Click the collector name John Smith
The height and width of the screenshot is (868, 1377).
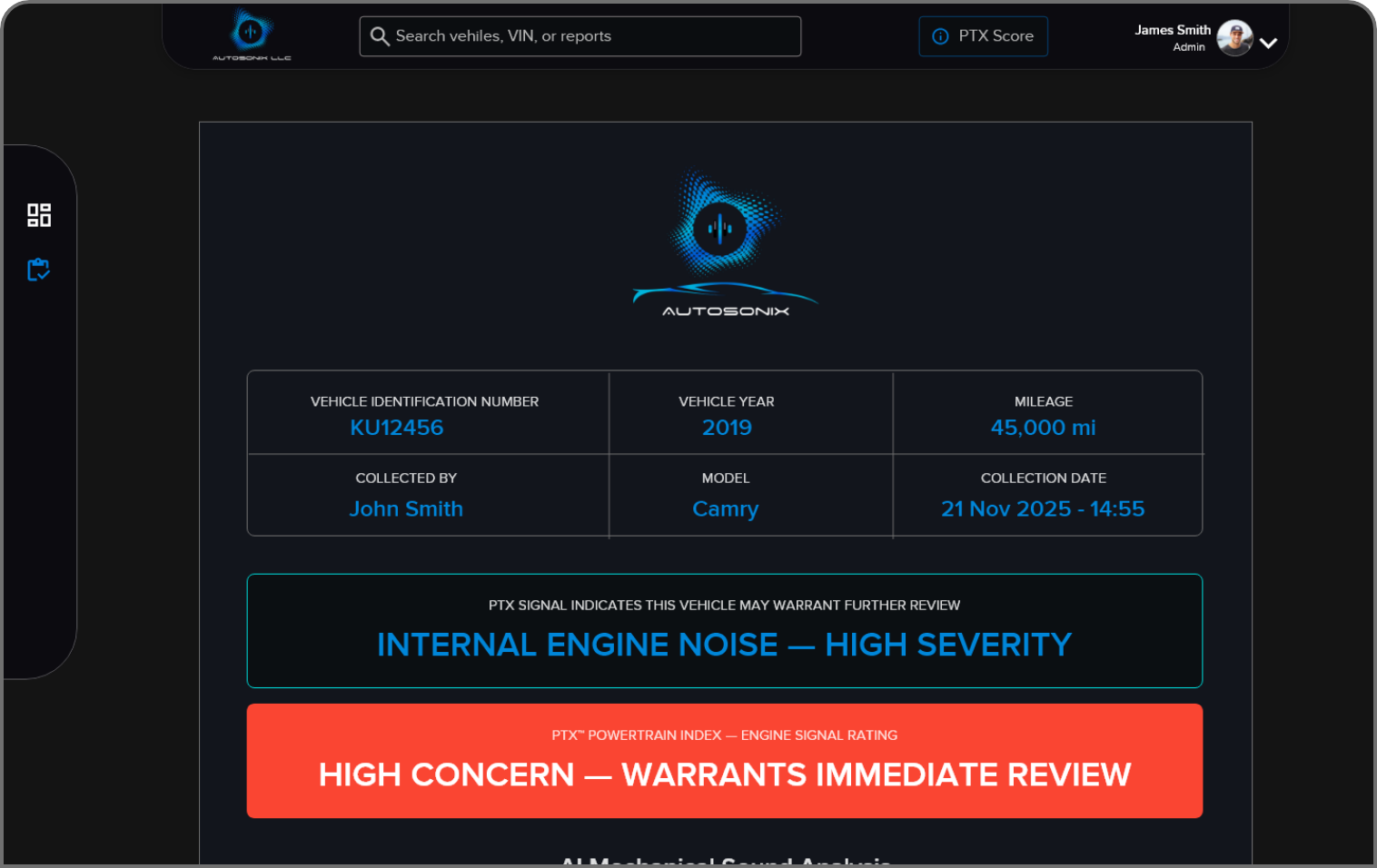tap(406, 508)
